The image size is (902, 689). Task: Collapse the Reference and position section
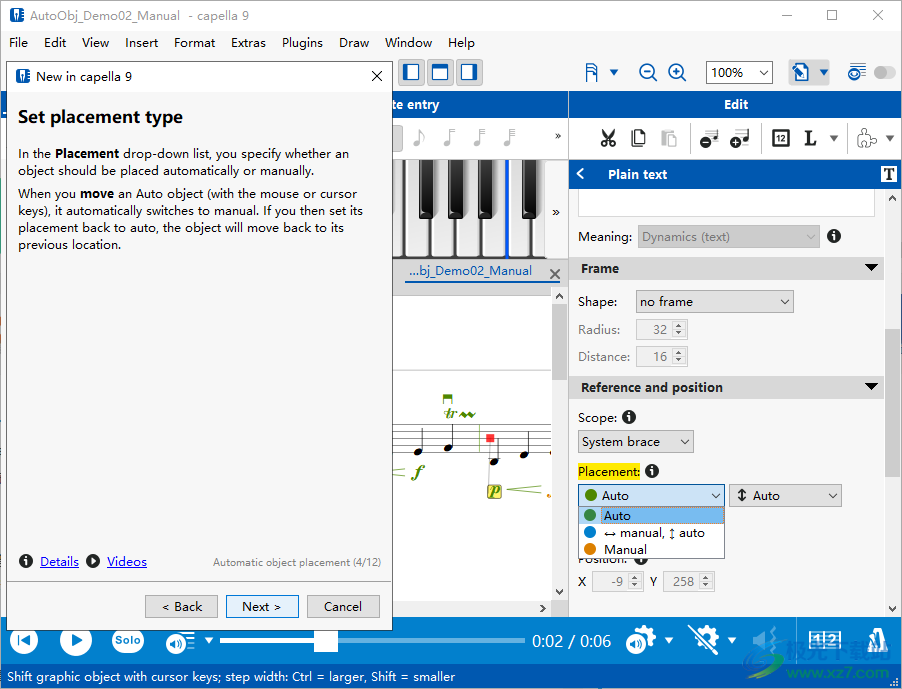(871, 387)
